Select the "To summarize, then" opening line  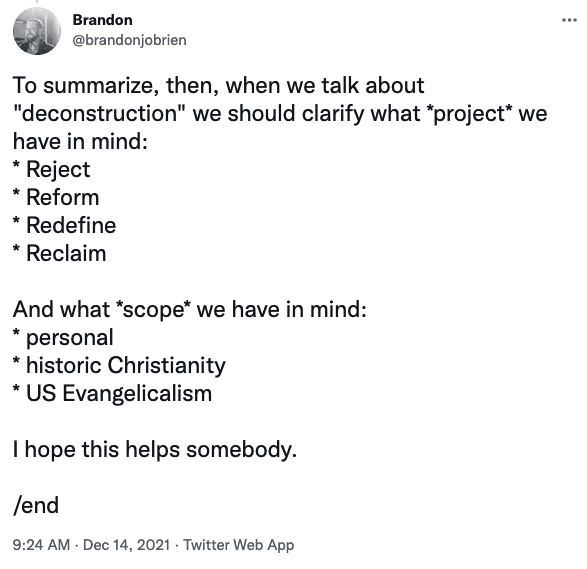218,85
